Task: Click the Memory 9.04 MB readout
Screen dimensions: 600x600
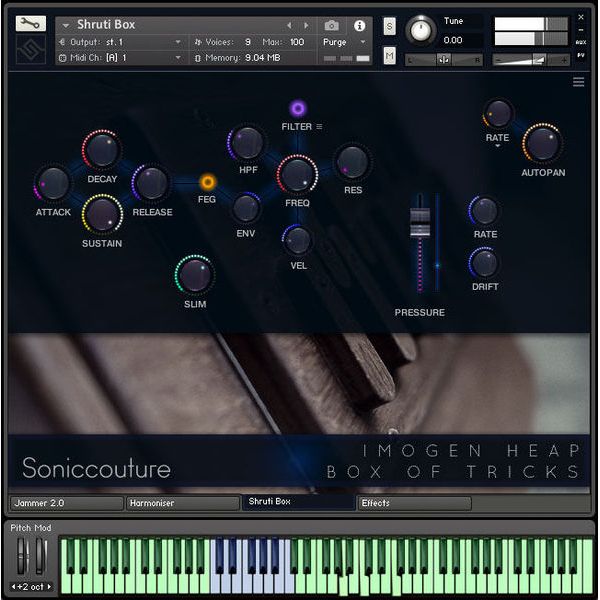Action: point(242,58)
